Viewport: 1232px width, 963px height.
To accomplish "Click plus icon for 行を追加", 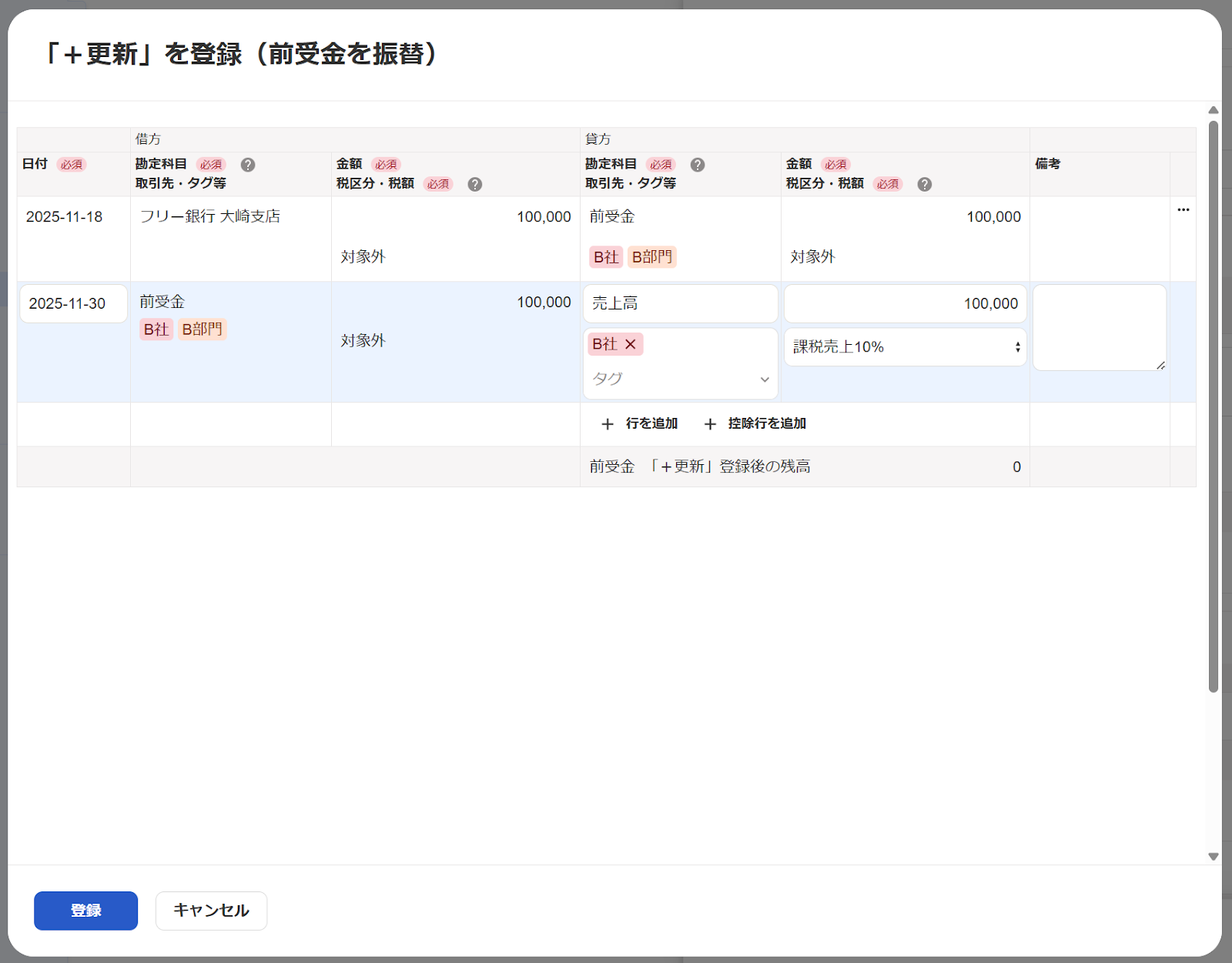I will tap(608, 424).
